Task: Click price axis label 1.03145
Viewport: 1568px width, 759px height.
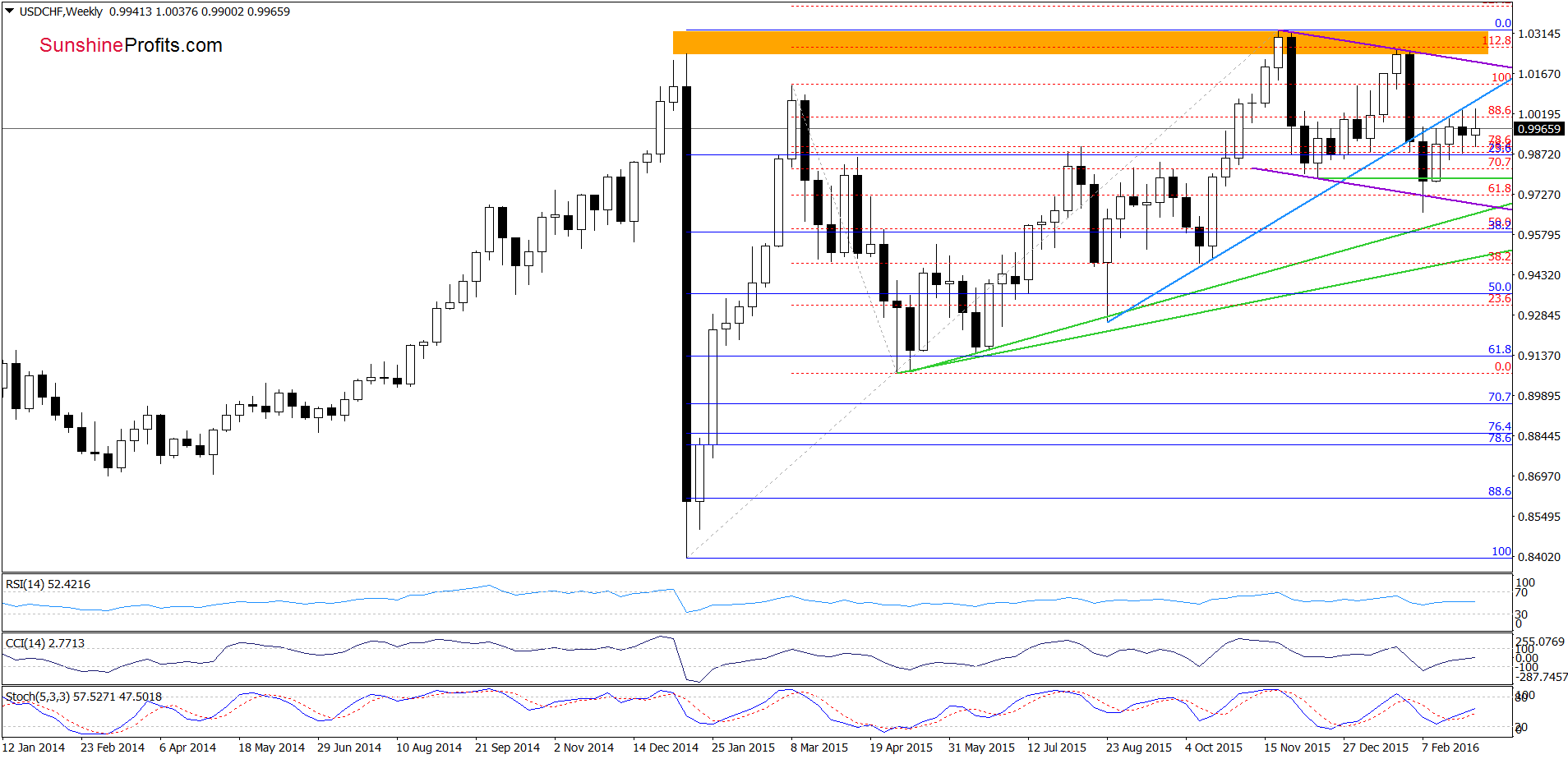Action: [1539, 34]
